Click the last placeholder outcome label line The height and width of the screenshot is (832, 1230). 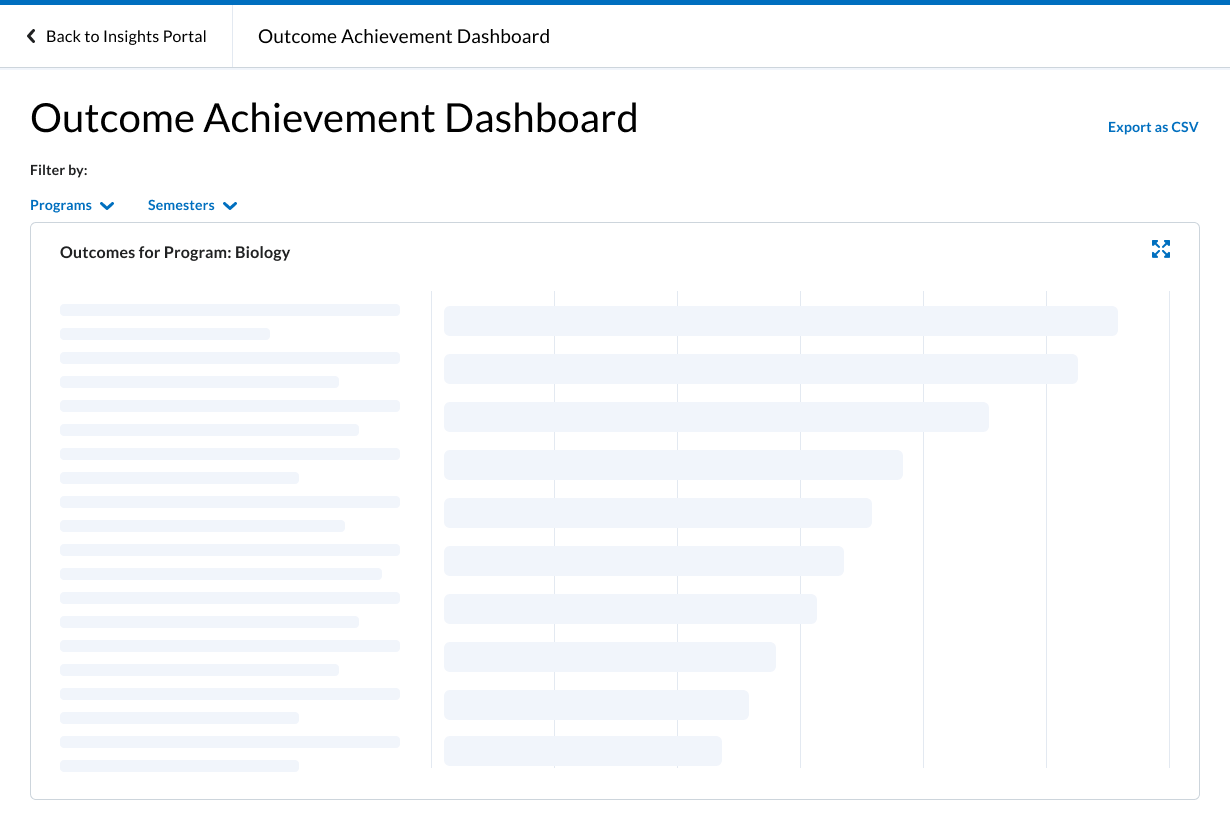coord(179,766)
